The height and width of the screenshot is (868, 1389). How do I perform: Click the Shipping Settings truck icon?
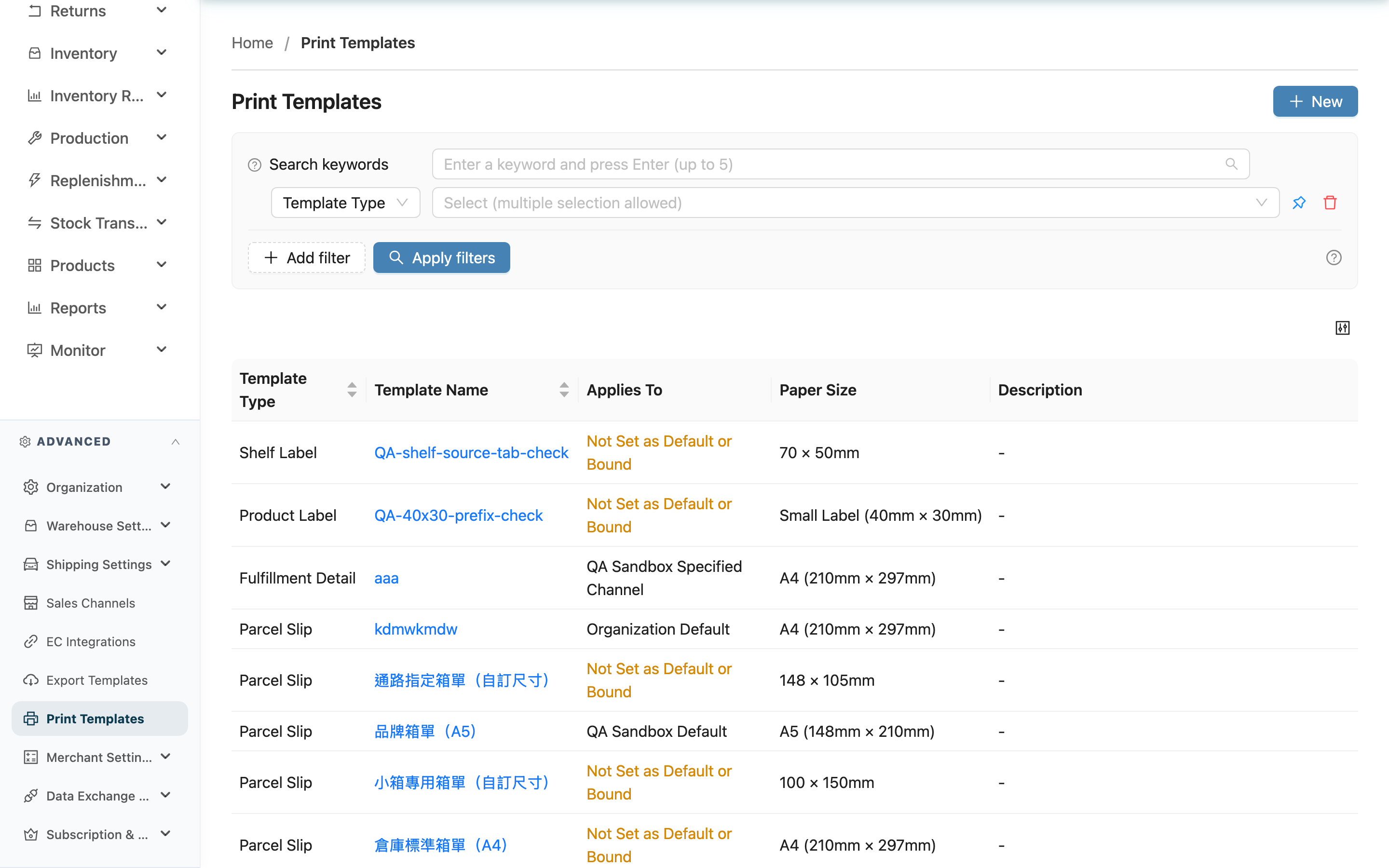31,564
